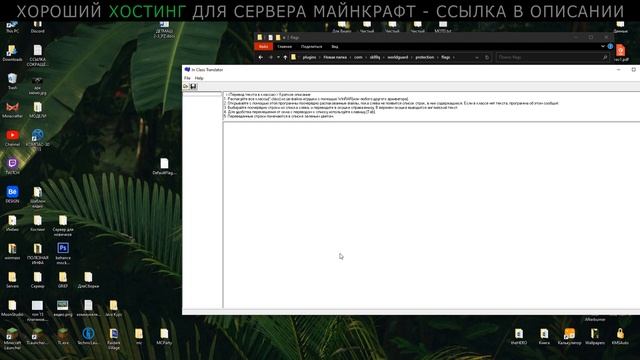Select the Trash recycle bin desktop icon
The image size is (640, 360).
pyautogui.click(x=12, y=82)
